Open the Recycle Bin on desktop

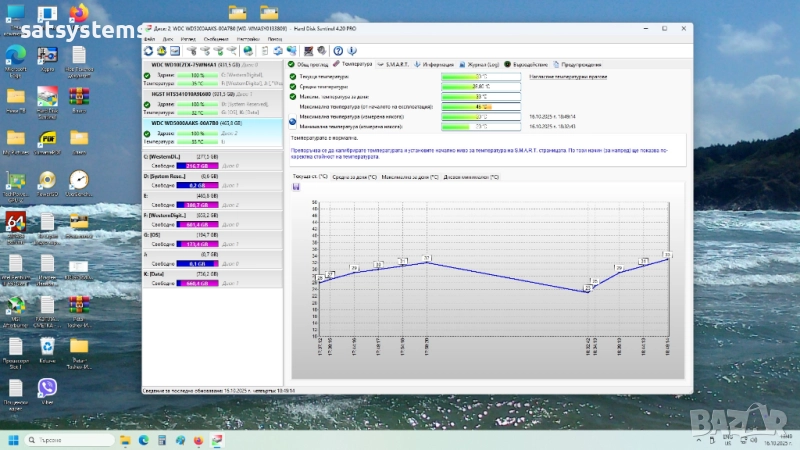[x=47, y=346]
